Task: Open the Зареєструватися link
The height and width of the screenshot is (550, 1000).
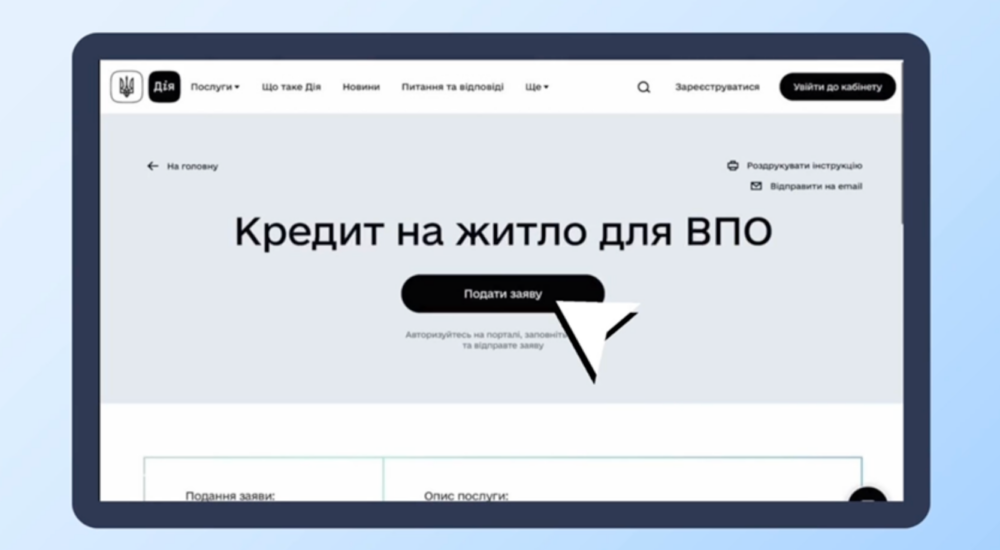Action: (x=717, y=87)
